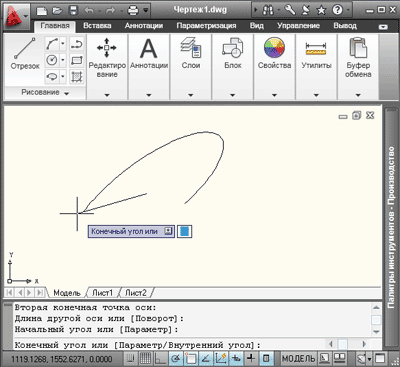Expand arrow under Аннотации panel
Screen dimensions: 400x367
pos(149,95)
